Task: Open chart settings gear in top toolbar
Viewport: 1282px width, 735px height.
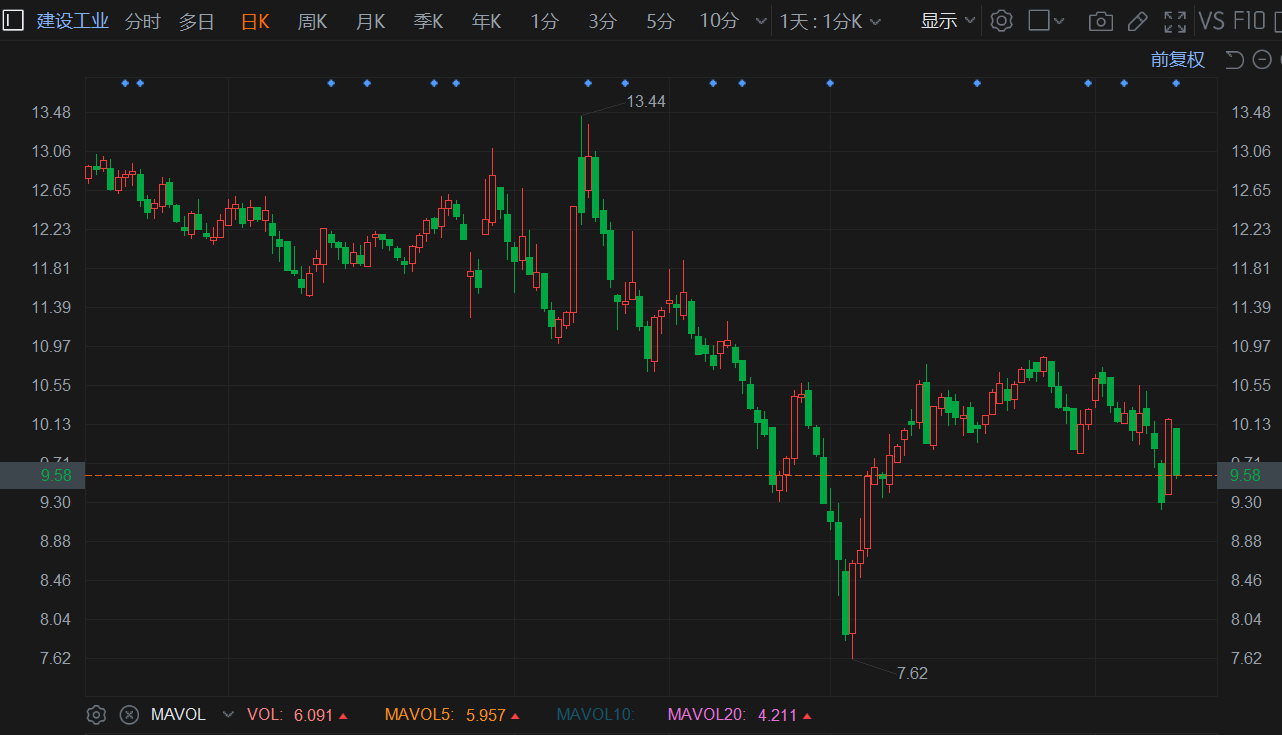Action: [x=1001, y=21]
